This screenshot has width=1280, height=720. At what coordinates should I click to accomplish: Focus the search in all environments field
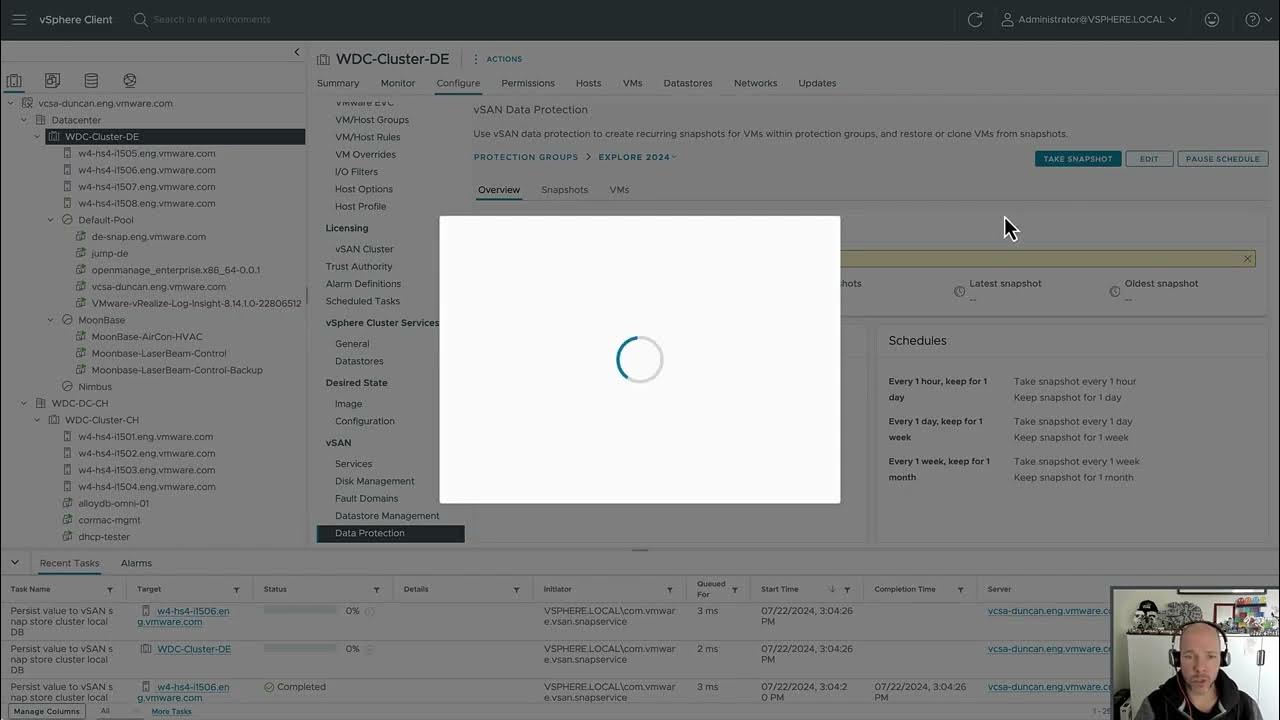(x=212, y=19)
